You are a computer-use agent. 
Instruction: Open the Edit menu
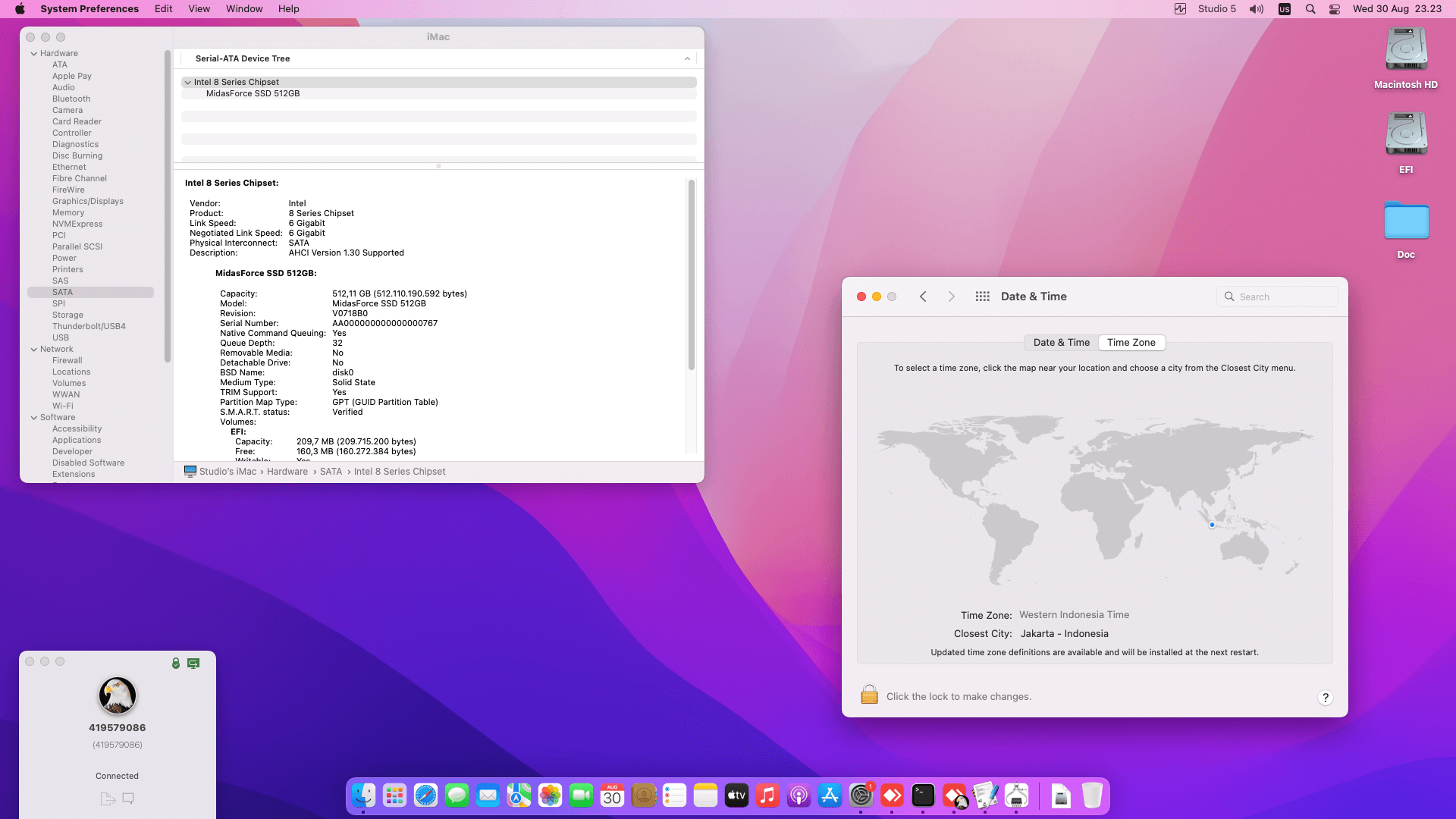tap(163, 9)
